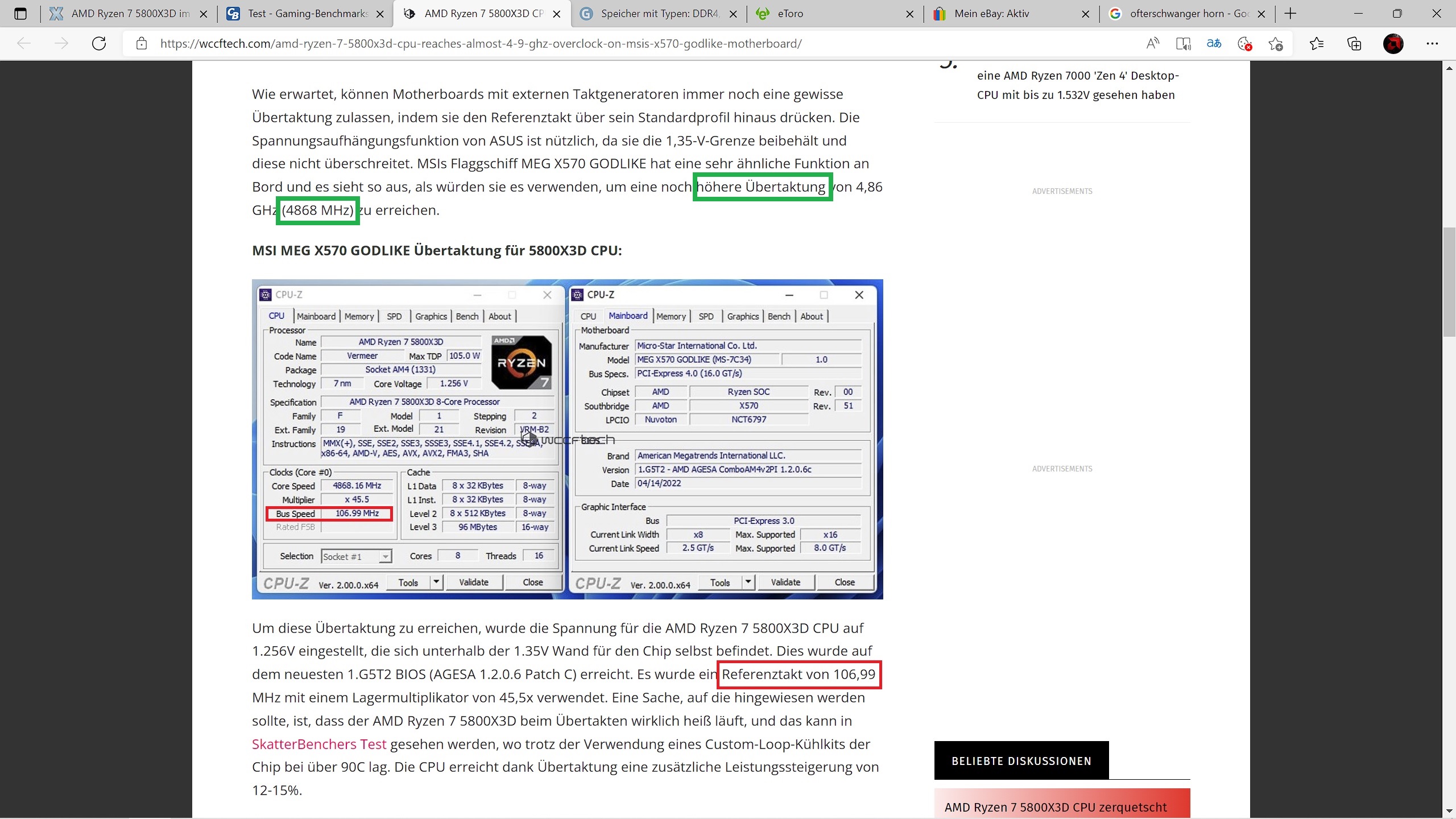View site information lock icon
Viewport: 1456px width, 819px height.
coord(142,44)
